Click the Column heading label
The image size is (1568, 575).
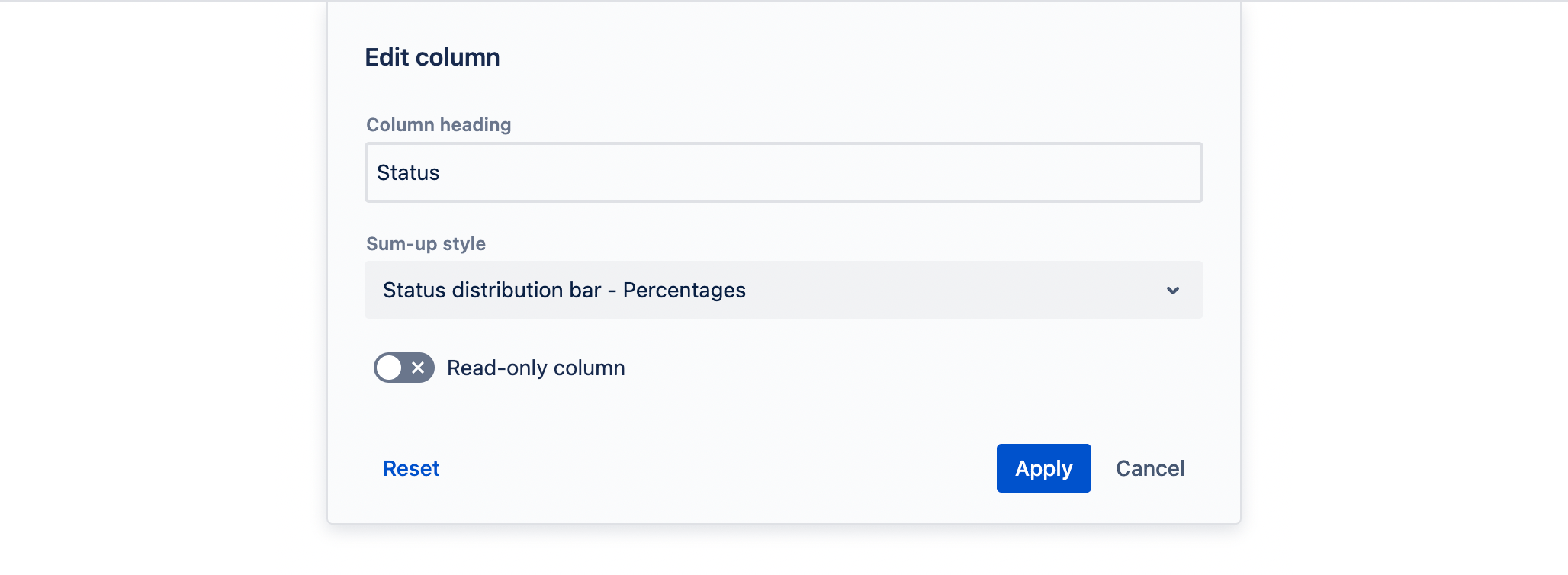click(439, 124)
